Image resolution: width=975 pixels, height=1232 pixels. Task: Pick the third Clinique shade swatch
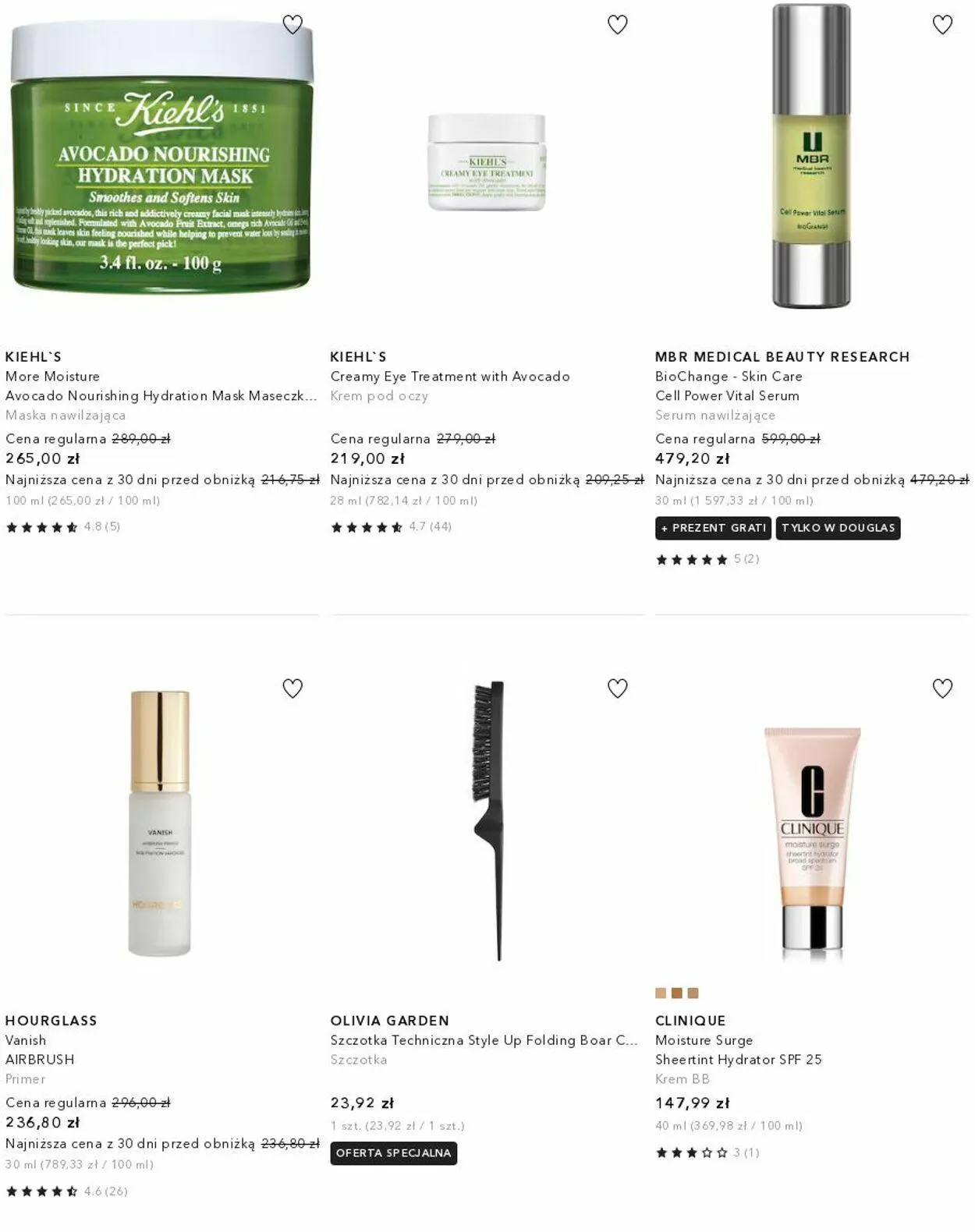click(693, 993)
